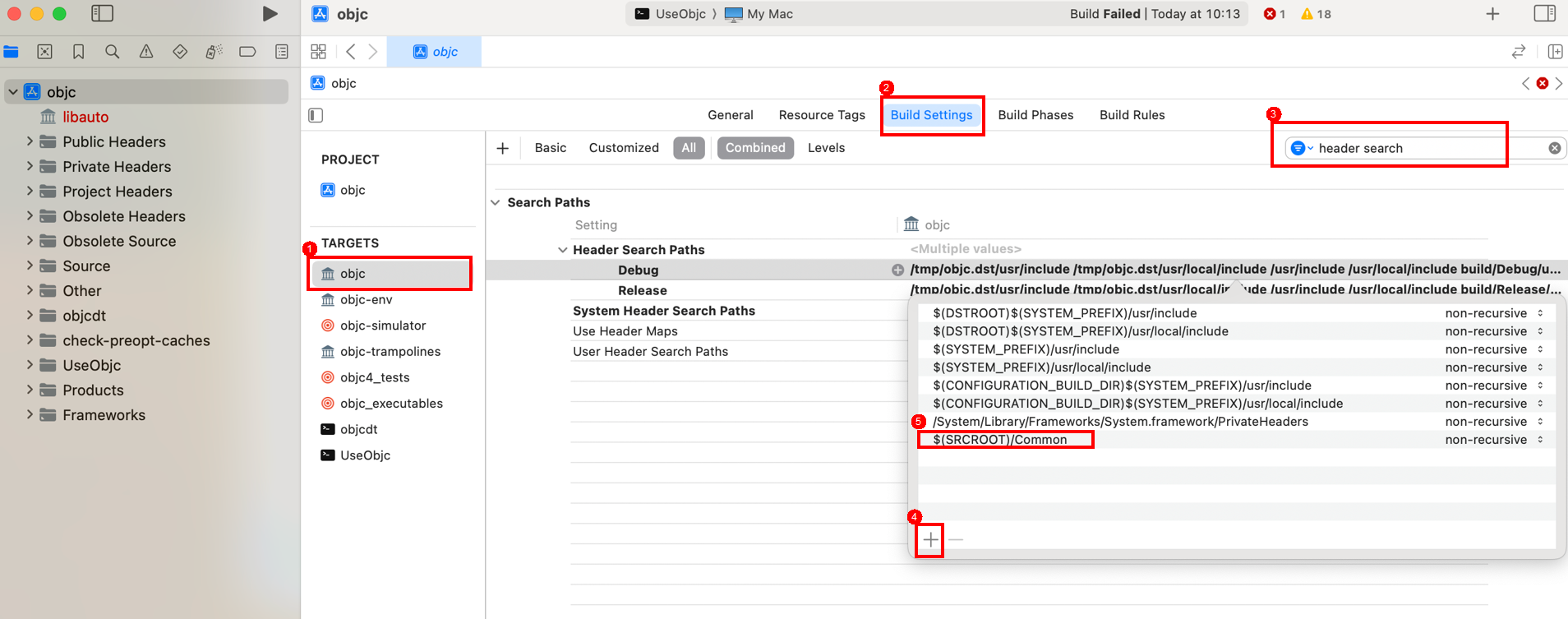Screen dimensions: 1568x619
Task: Add an editor on the right
Action: (1556, 52)
